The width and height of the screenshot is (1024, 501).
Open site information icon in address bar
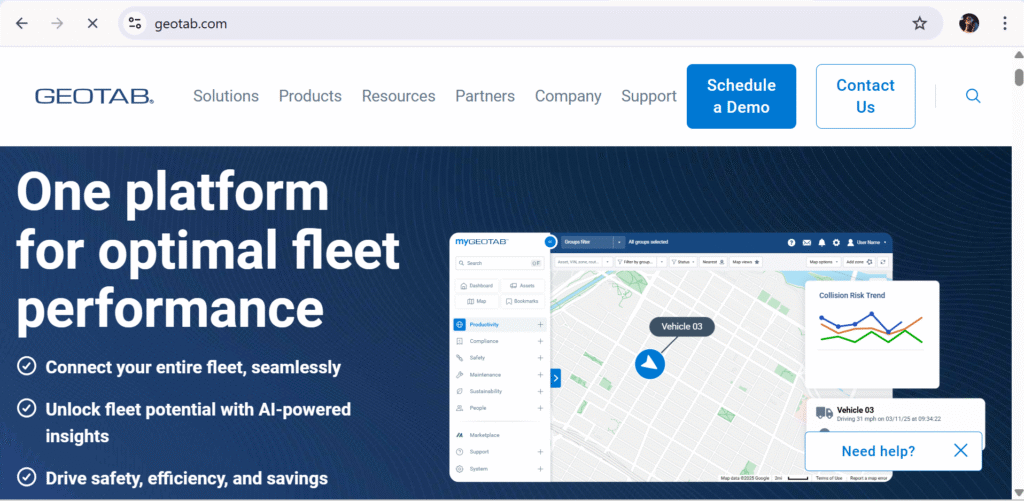[x=135, y=24]
